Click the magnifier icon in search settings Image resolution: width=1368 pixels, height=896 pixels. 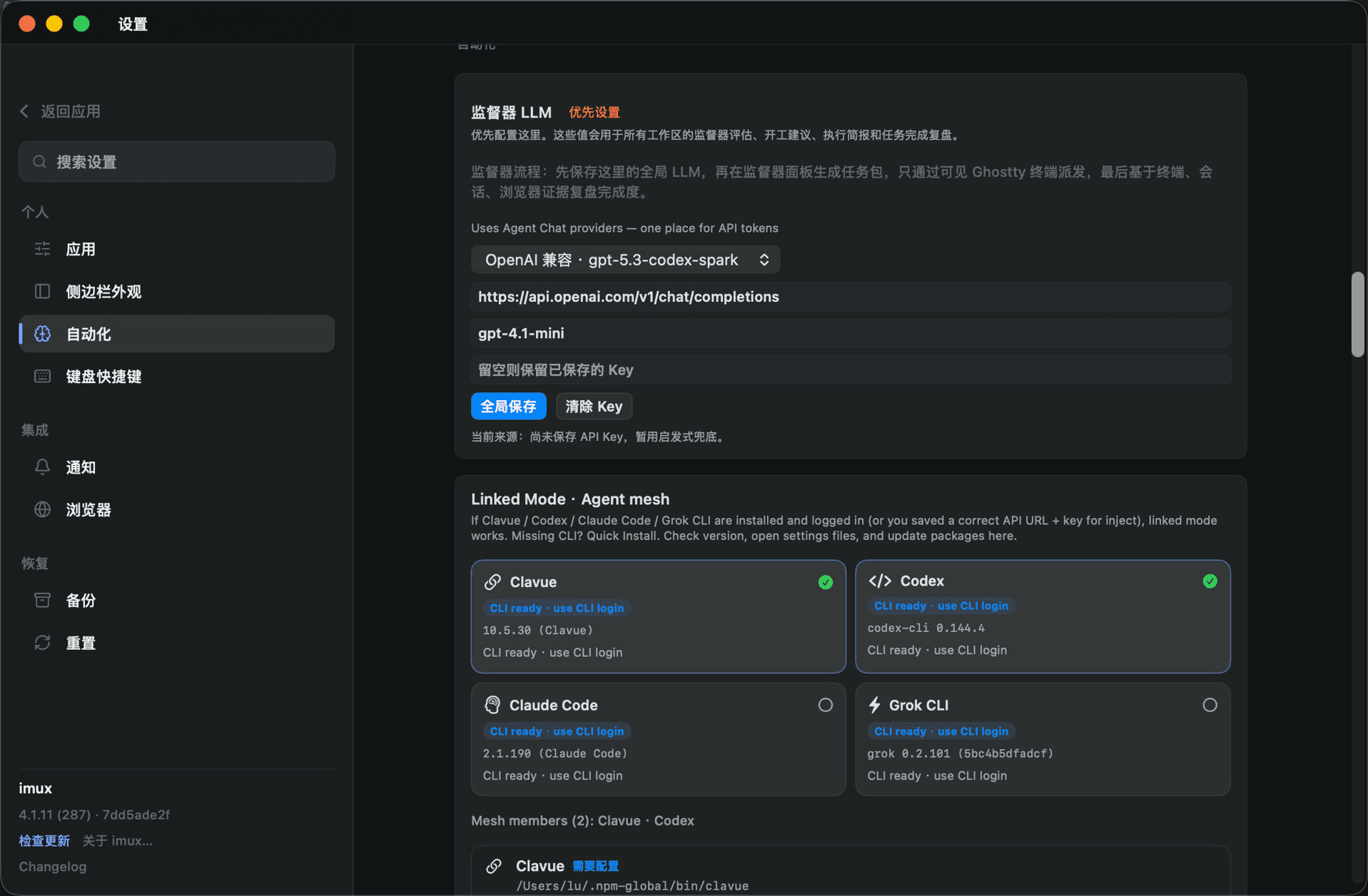(40, 162)
